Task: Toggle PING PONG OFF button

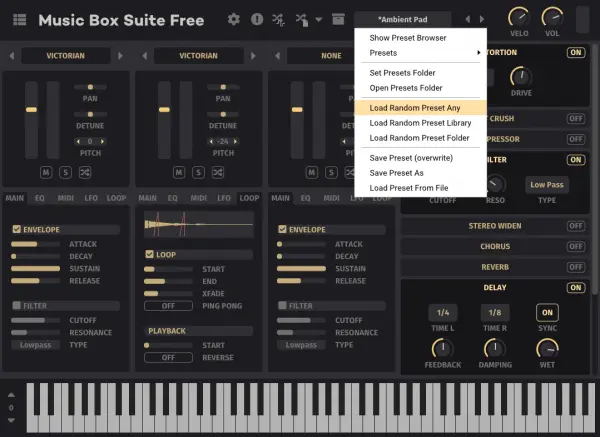Action: click(x=168, y=306)
